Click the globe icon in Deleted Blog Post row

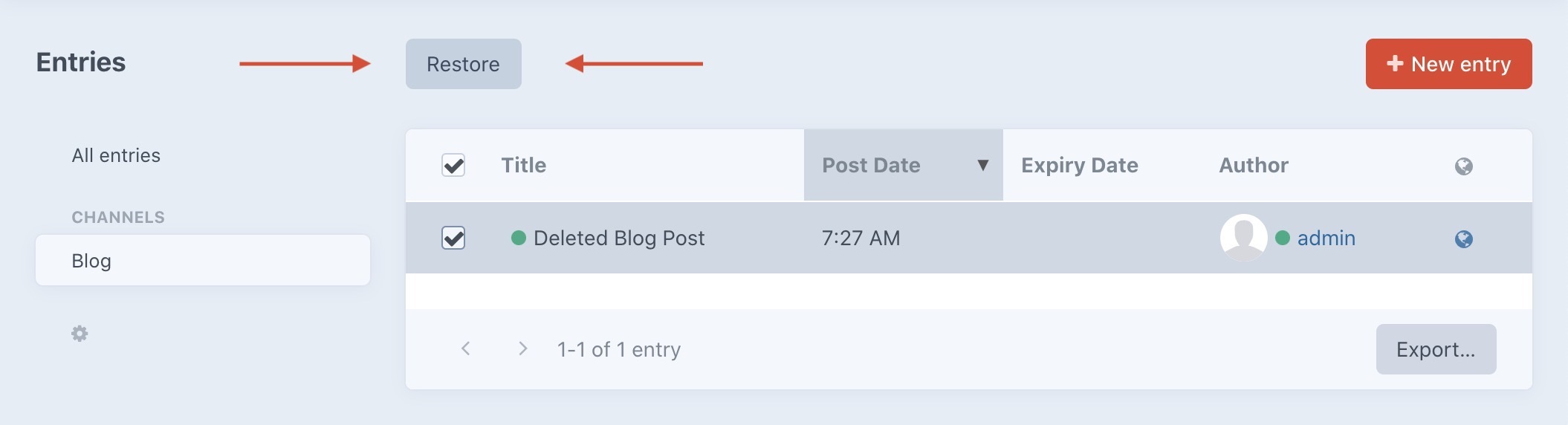coord(1463,239)
